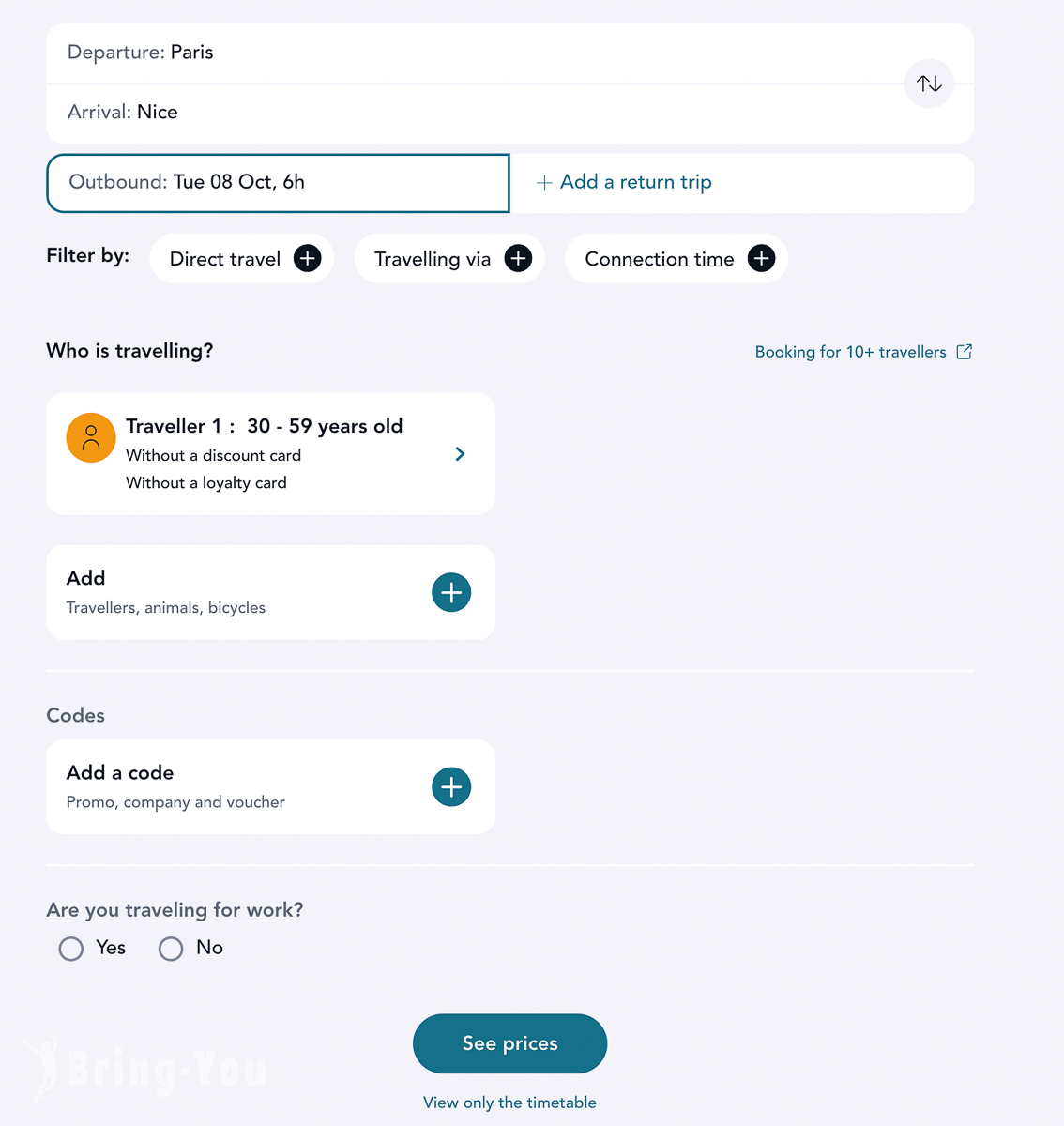Open Booking for 10+ travellers link
The width and height of the screenshot is (1064, 1126).
(x=850, y=352)
